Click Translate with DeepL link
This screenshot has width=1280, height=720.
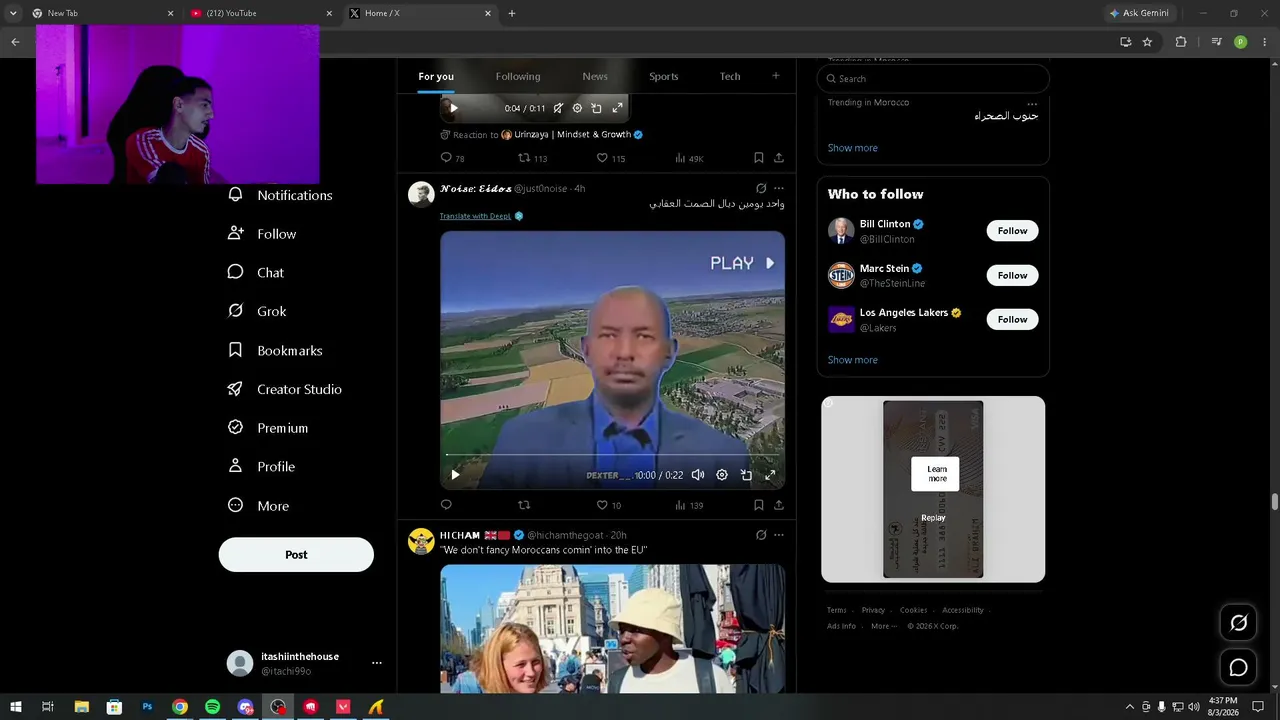pos(475,216)
